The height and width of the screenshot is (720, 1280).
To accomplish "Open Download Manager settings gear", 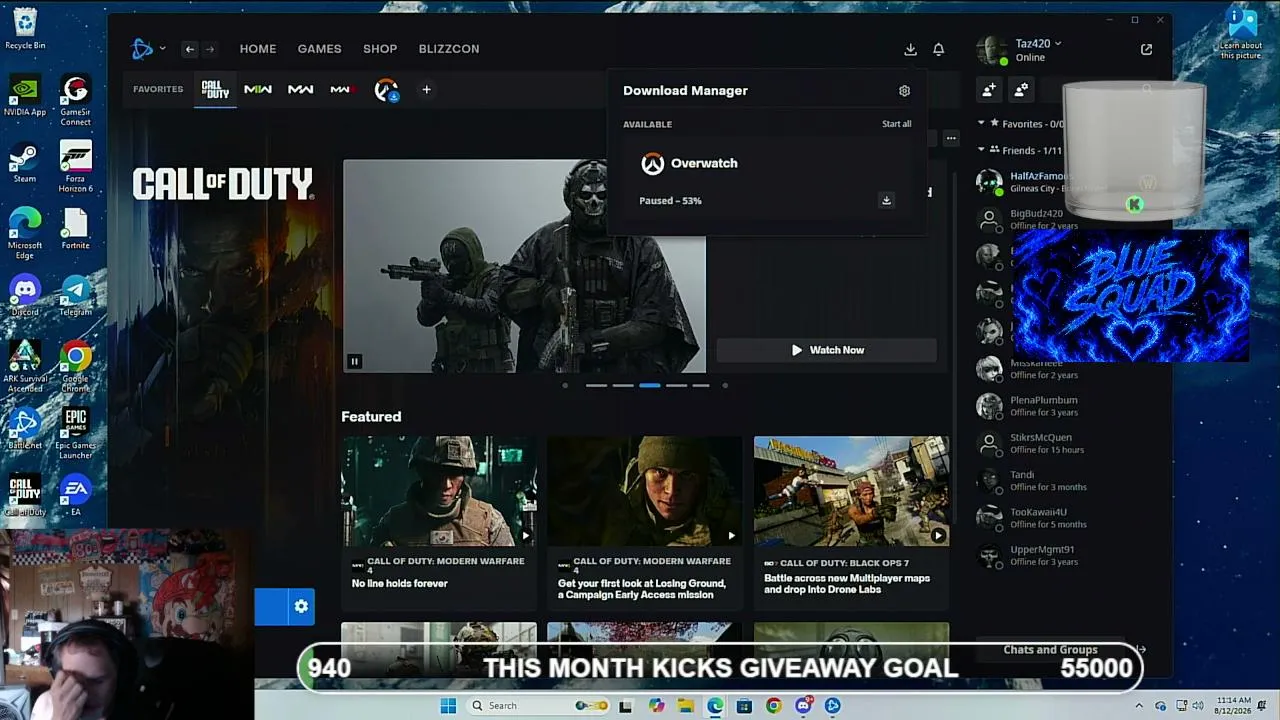I will coord(904,91).
